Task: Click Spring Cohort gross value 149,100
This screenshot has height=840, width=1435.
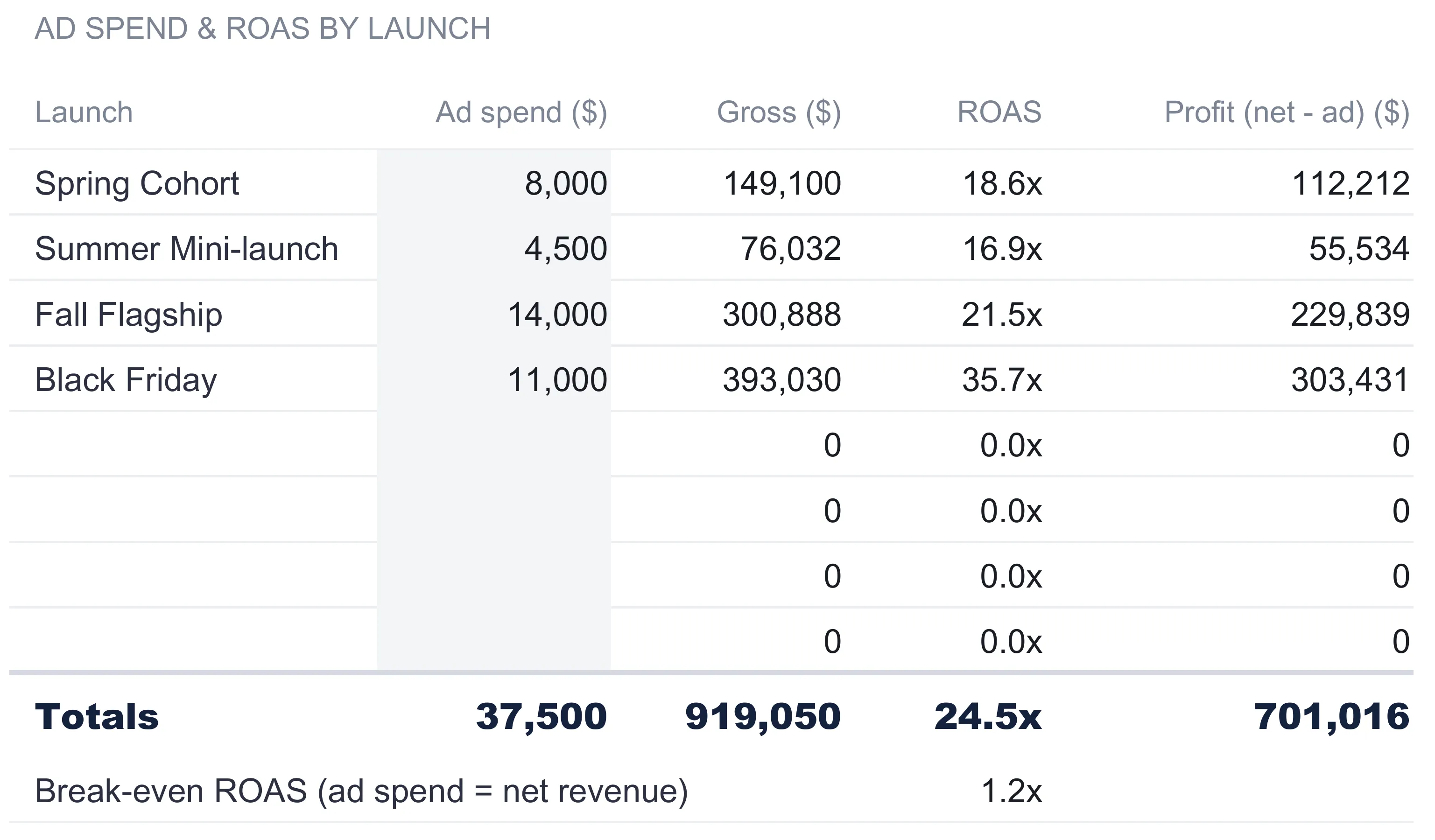Action: tap(782, 184)
